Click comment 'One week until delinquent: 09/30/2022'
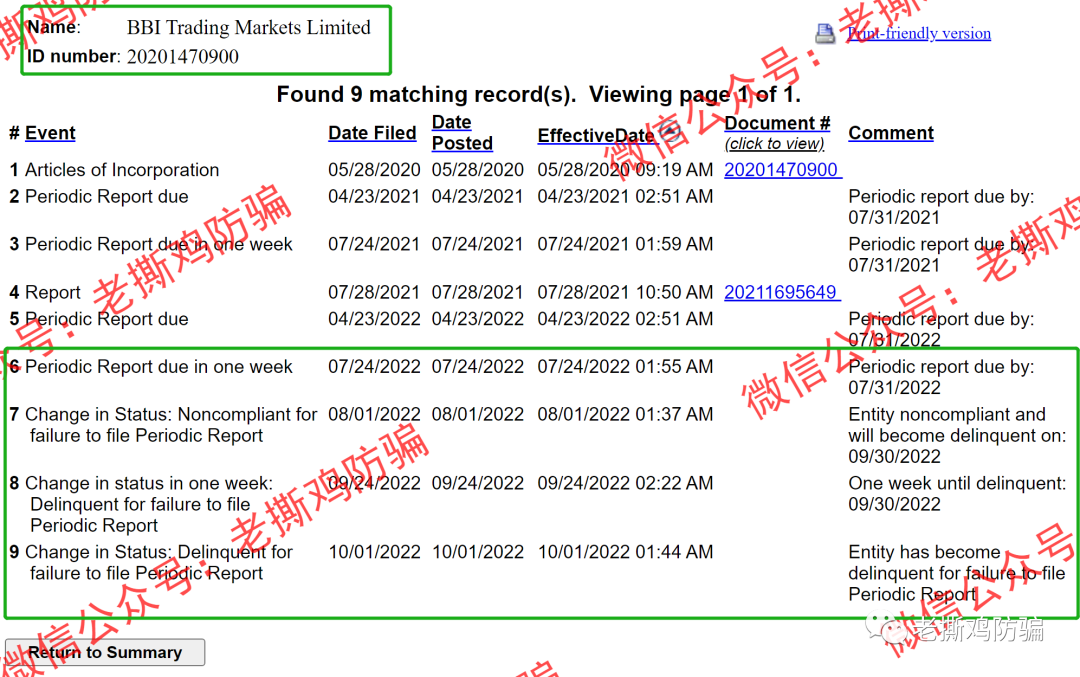Screen dimensions: 1080x677 tap(957, 493)
